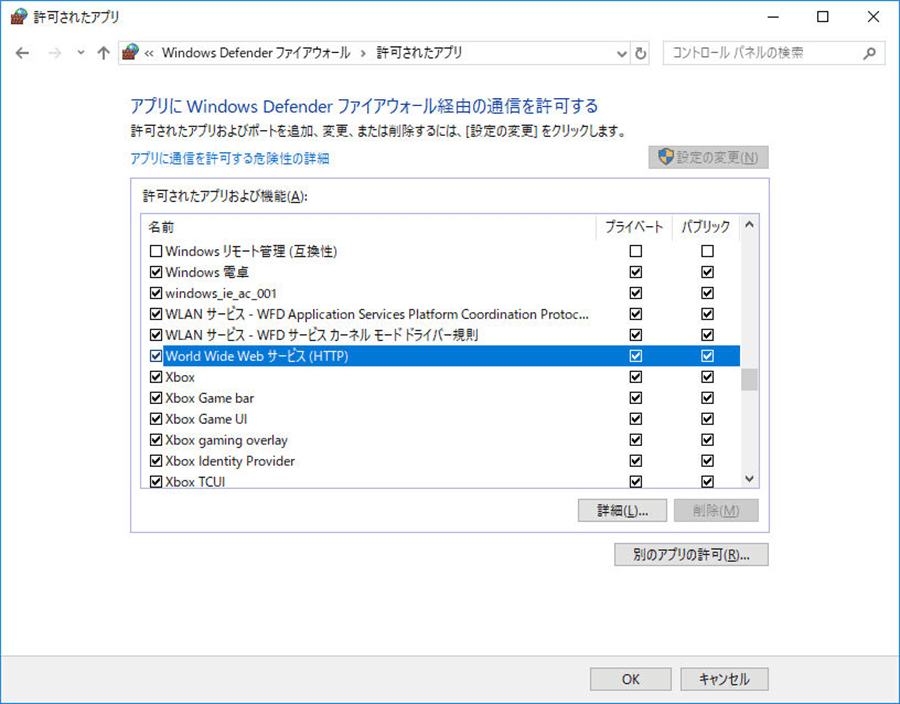900x704 pixels.
Task: Click the Forward navigation arrow
Action: point(55,53)
